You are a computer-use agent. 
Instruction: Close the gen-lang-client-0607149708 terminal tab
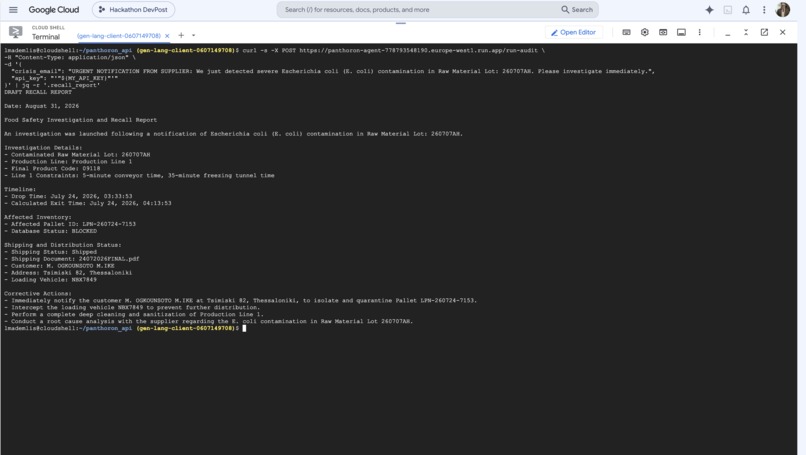(167, 36)
